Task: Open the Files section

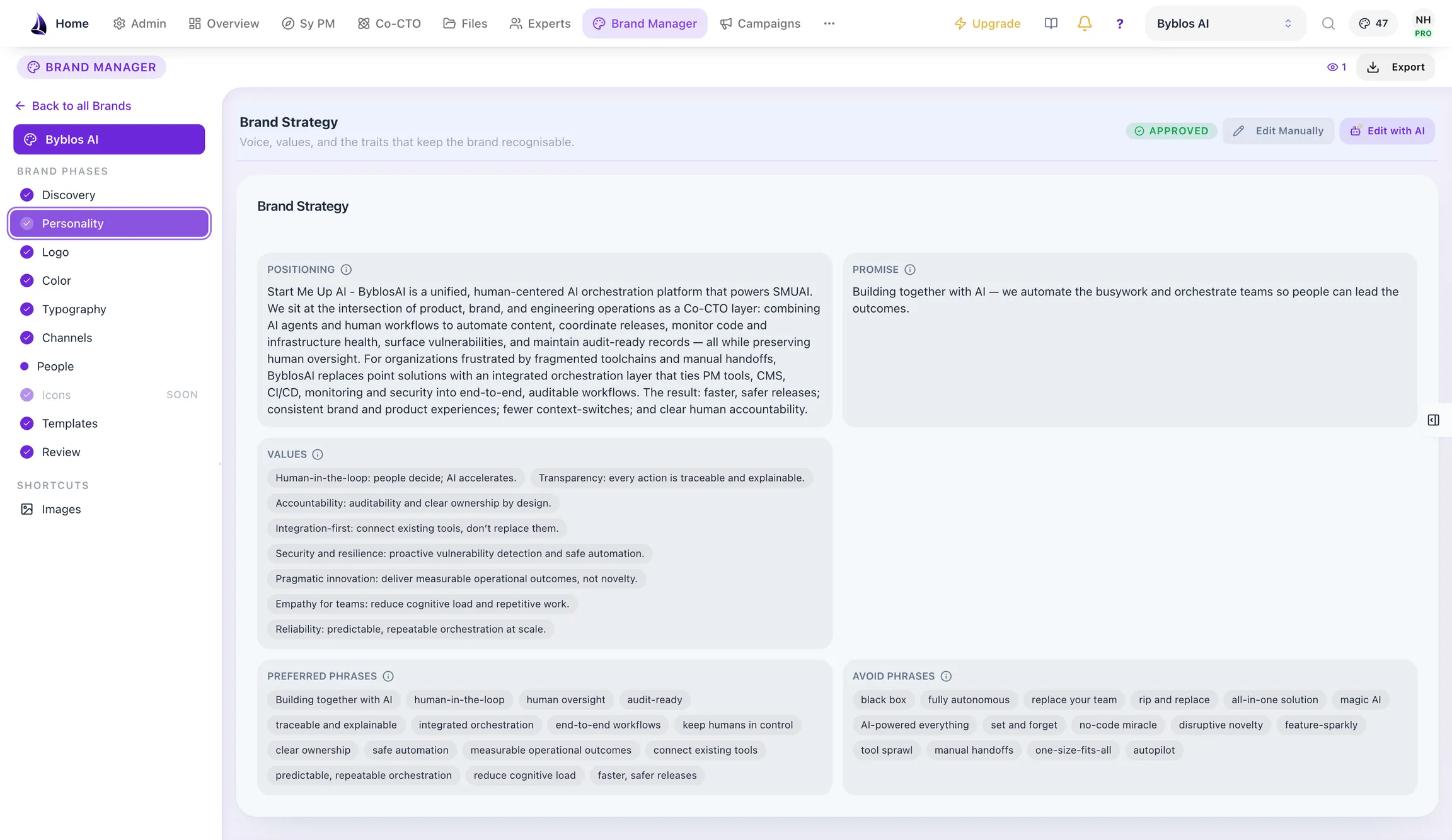Action: pos(465,23)
